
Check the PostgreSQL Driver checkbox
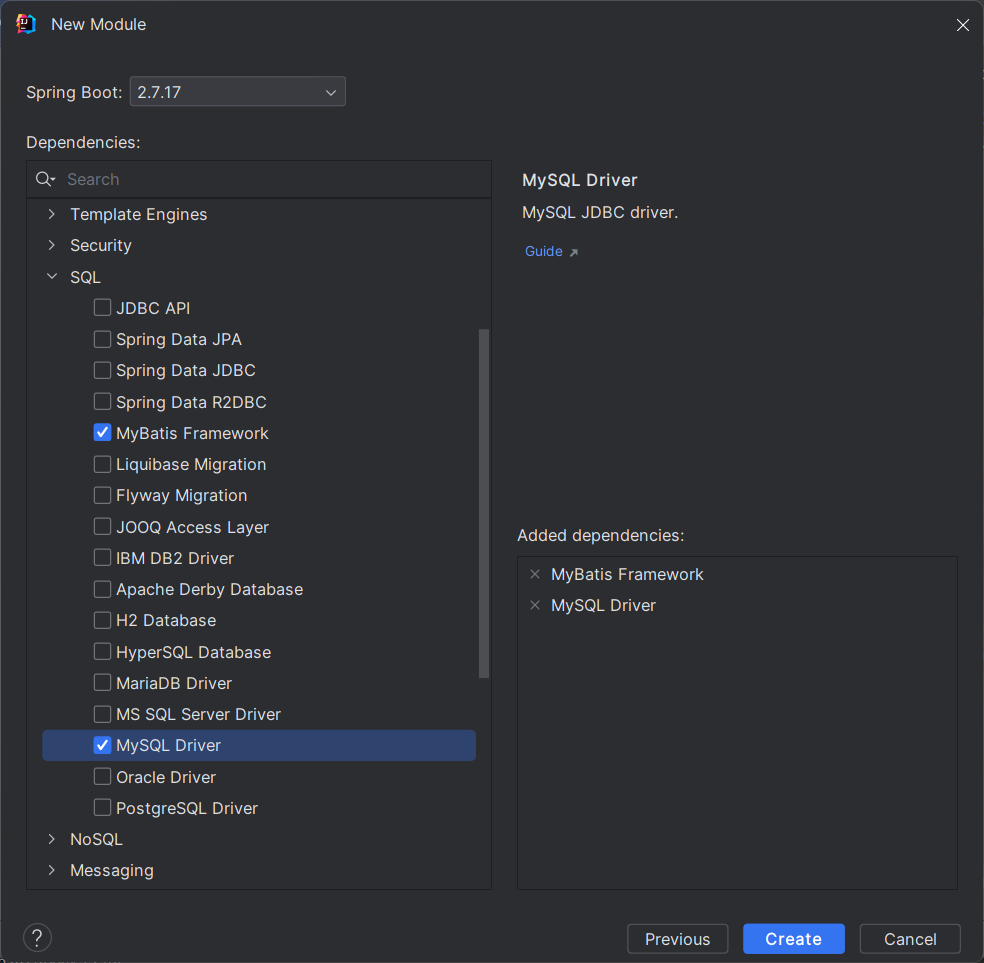102,808
